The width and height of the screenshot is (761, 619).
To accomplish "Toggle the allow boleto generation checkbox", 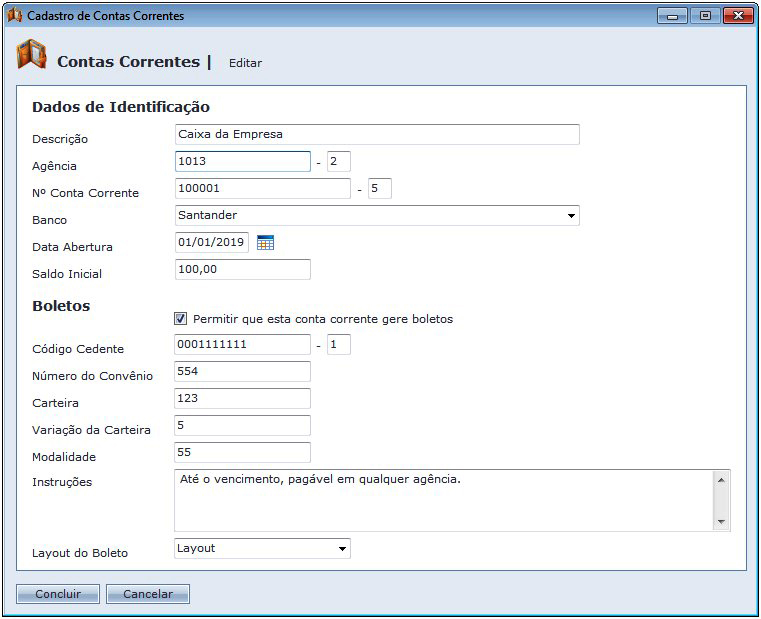I will click(x=181, y=319).
